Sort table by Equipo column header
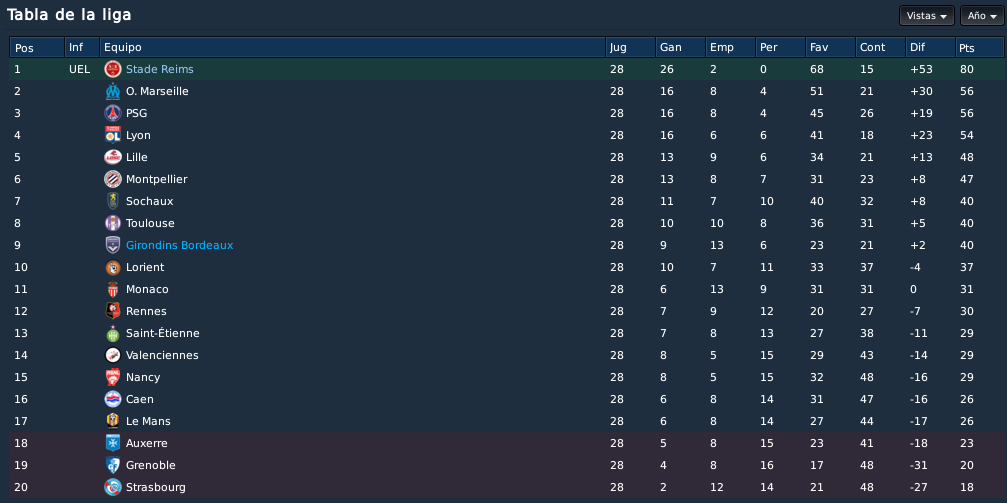 tap(352, 48)
